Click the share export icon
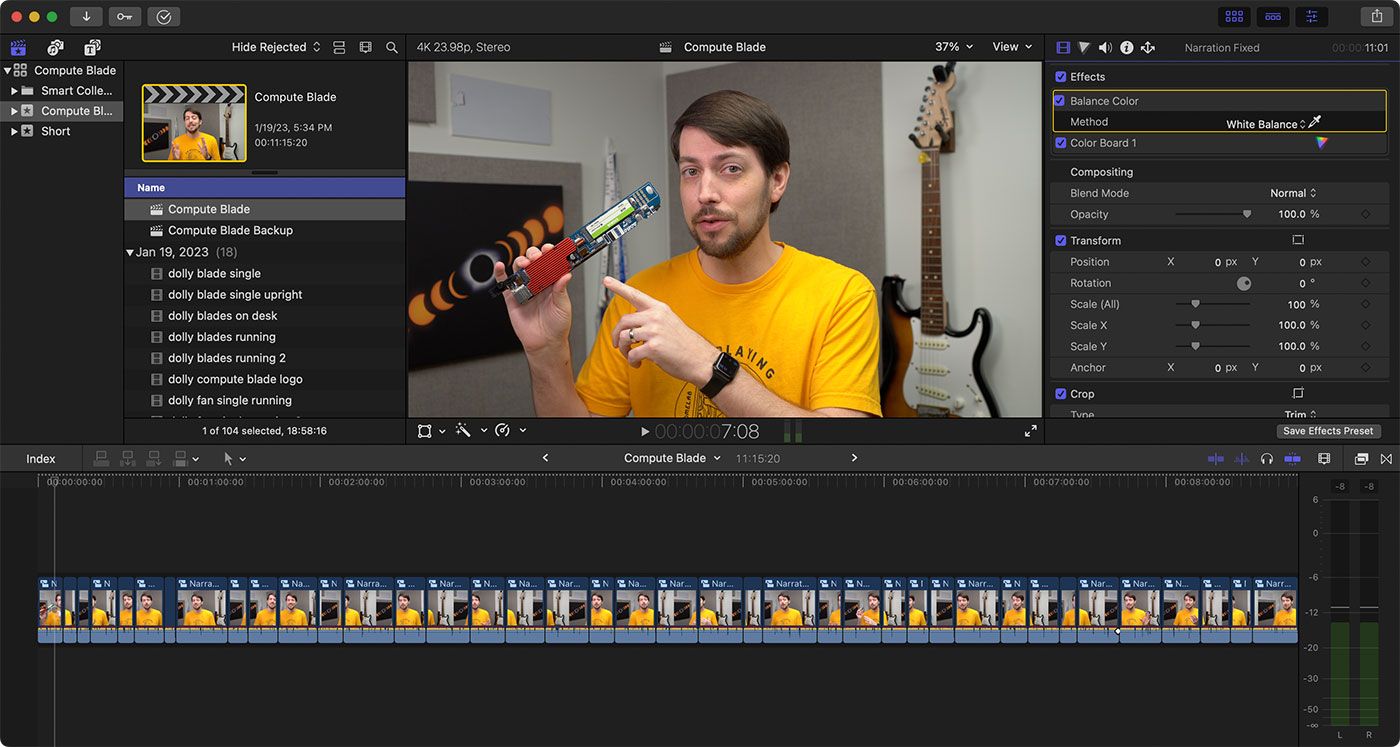1400x747 pixels. coord(1376,16)
